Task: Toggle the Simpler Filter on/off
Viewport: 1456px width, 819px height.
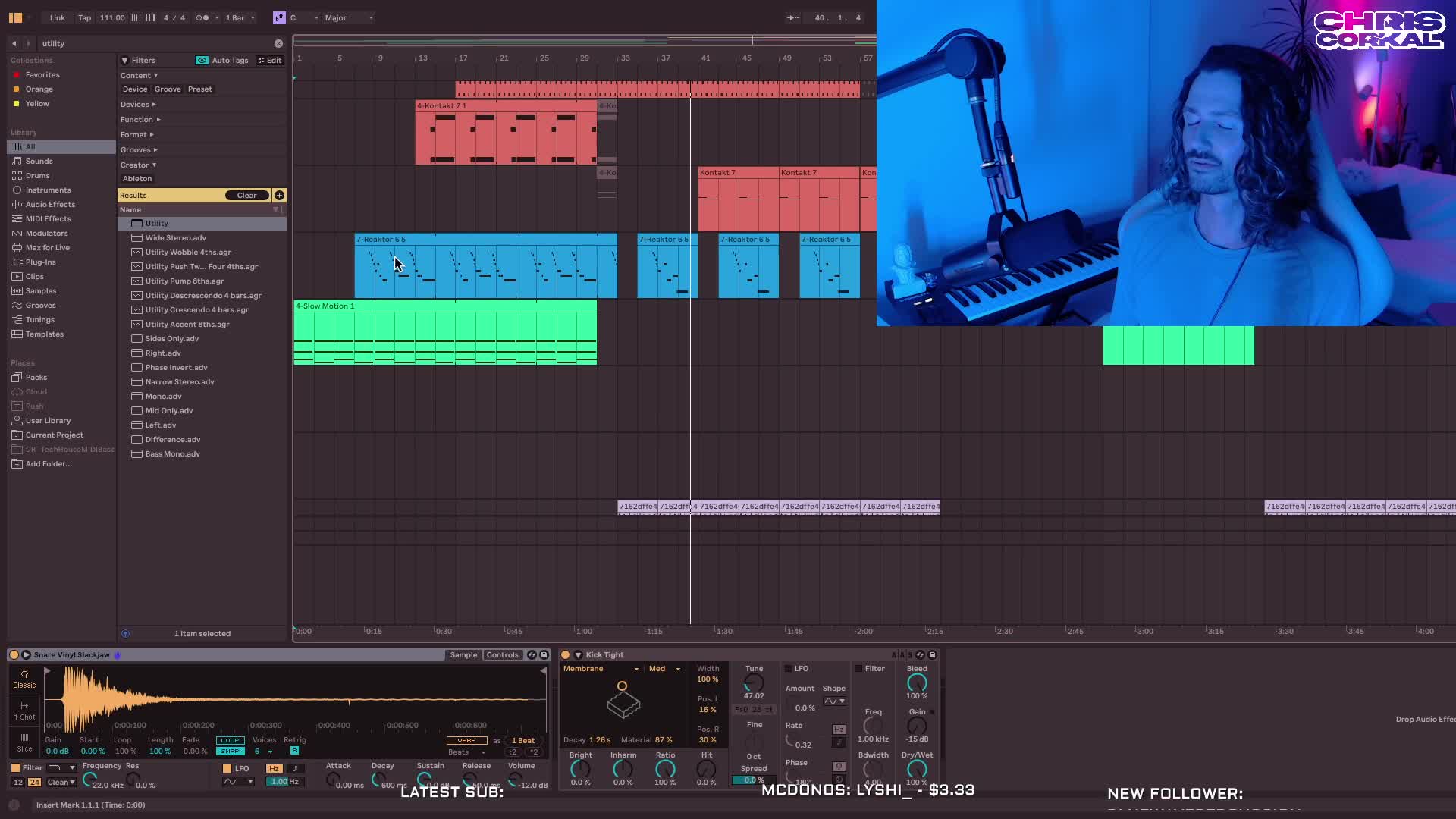Action: (15, 767)
